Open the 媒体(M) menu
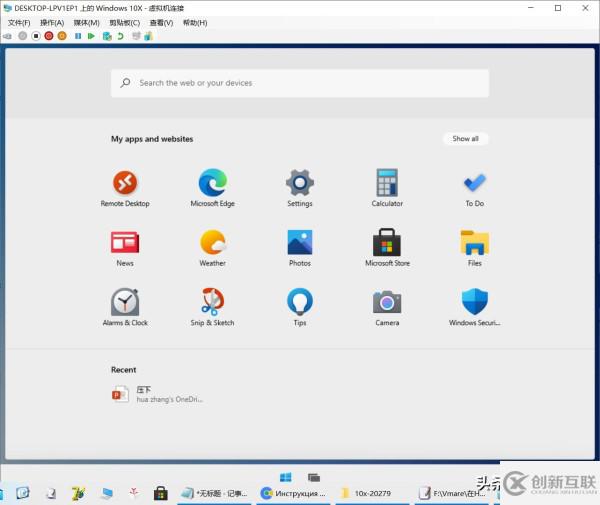The width and height of the screenshot is (600, 505). [x=86, y=23]
